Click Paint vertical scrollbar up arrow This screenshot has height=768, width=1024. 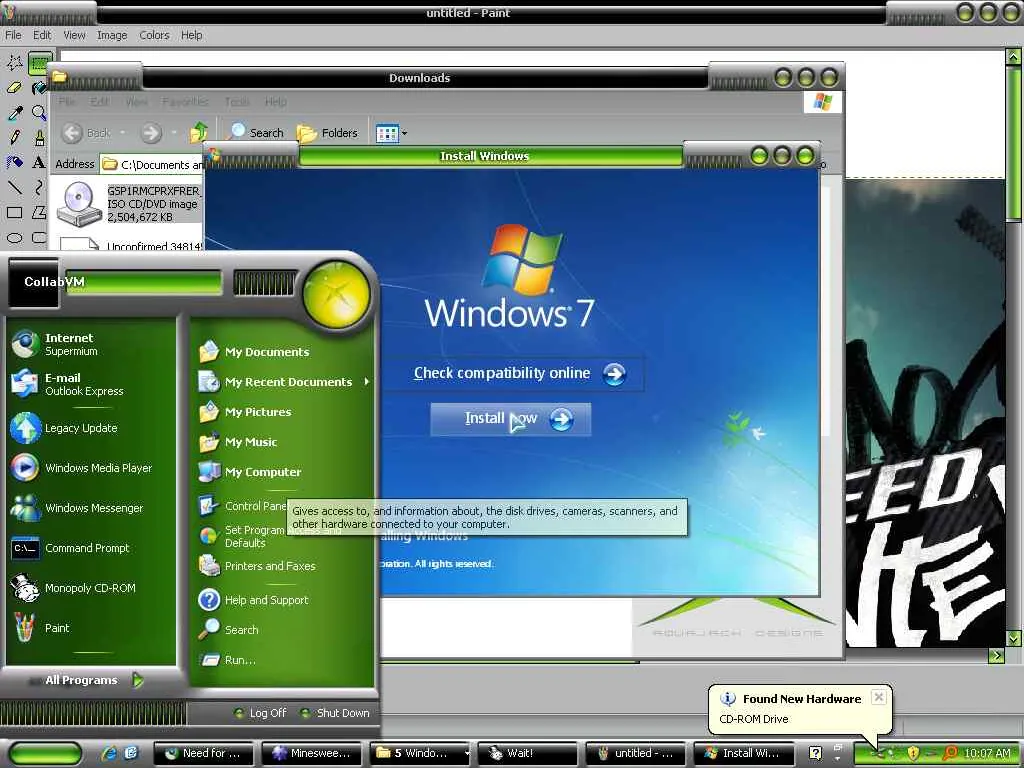(x=1013, y=57)
